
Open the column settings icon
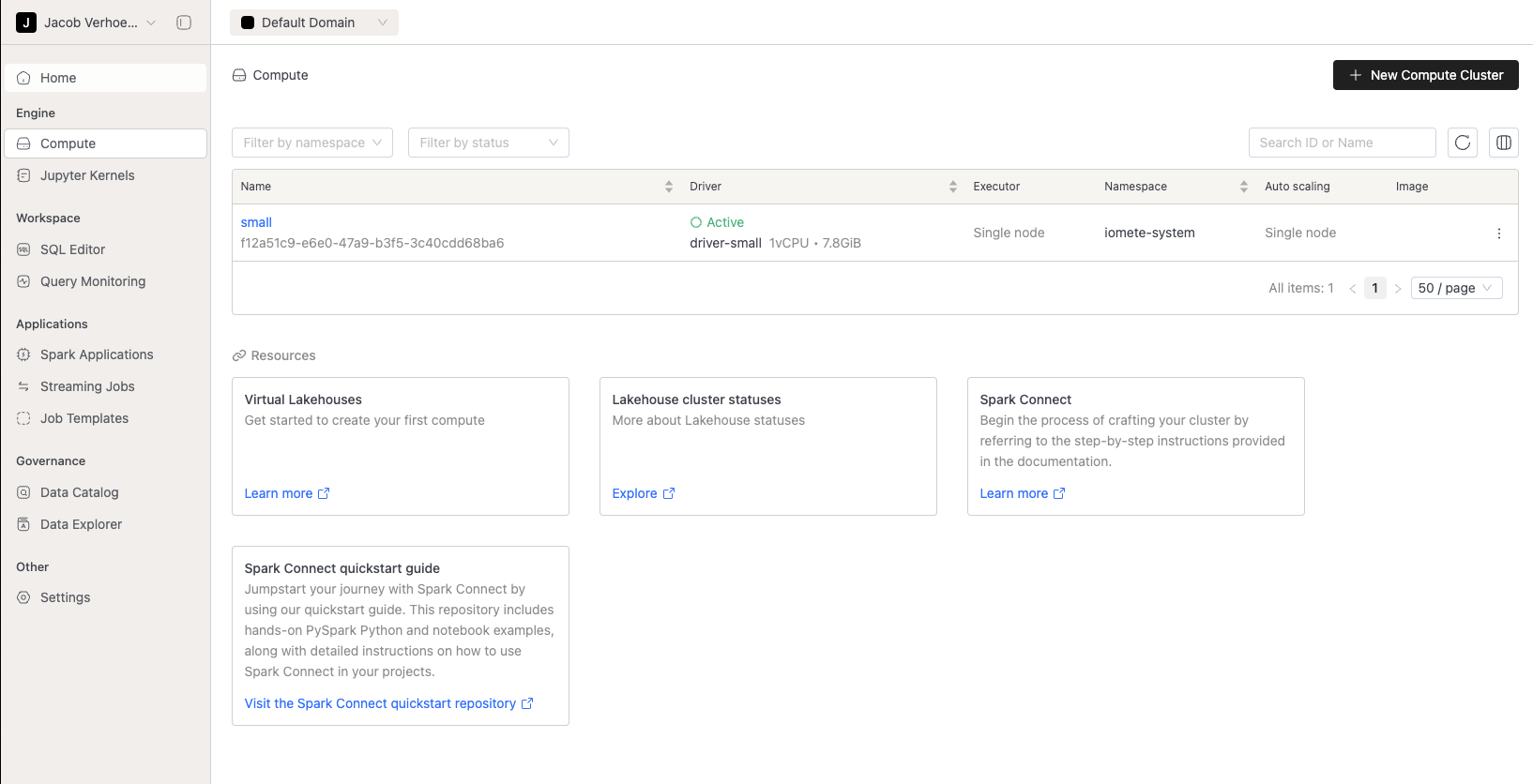[x=1504, y=143]
